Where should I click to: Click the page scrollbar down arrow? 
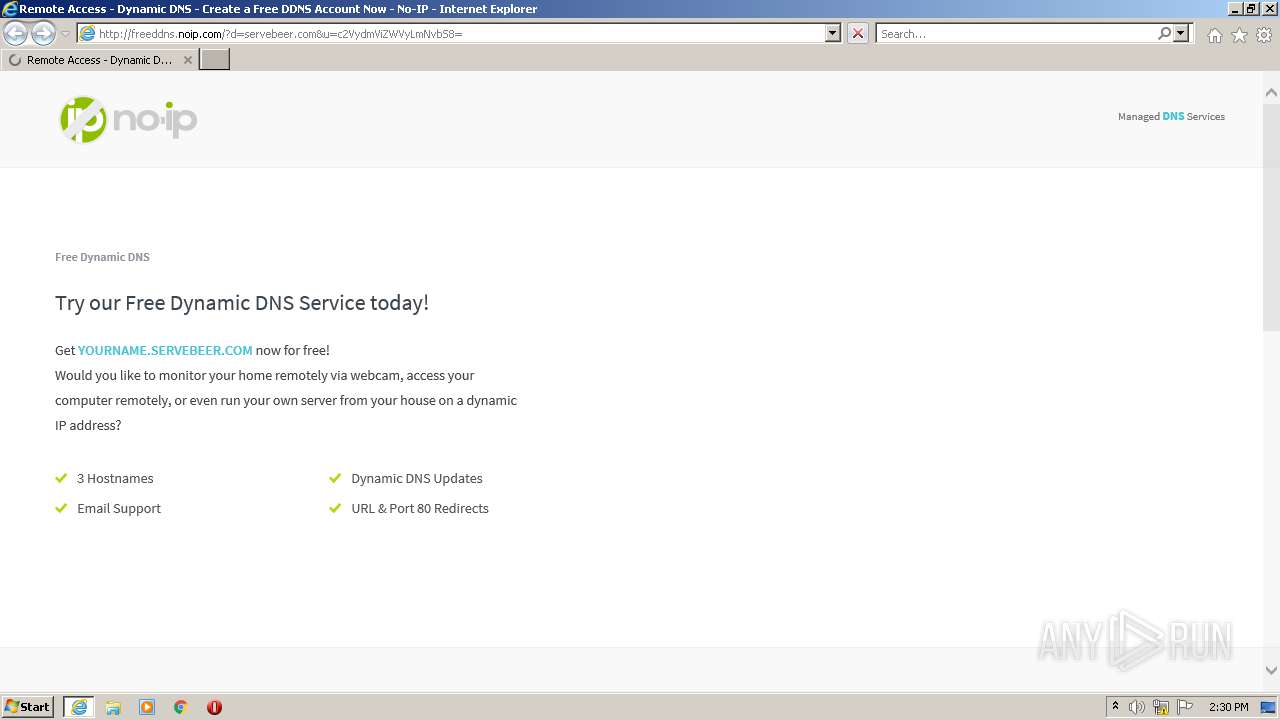[1271, 671]
